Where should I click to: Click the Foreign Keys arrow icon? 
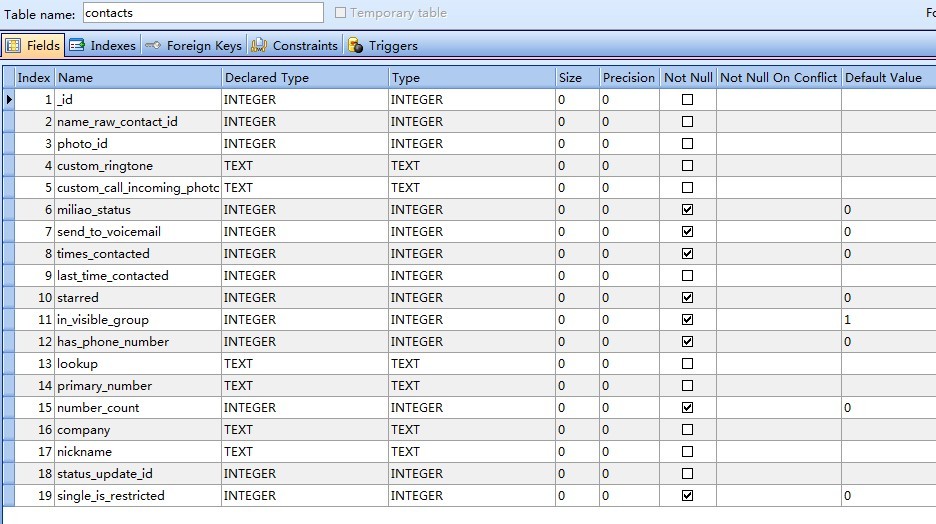click(153, 45)
